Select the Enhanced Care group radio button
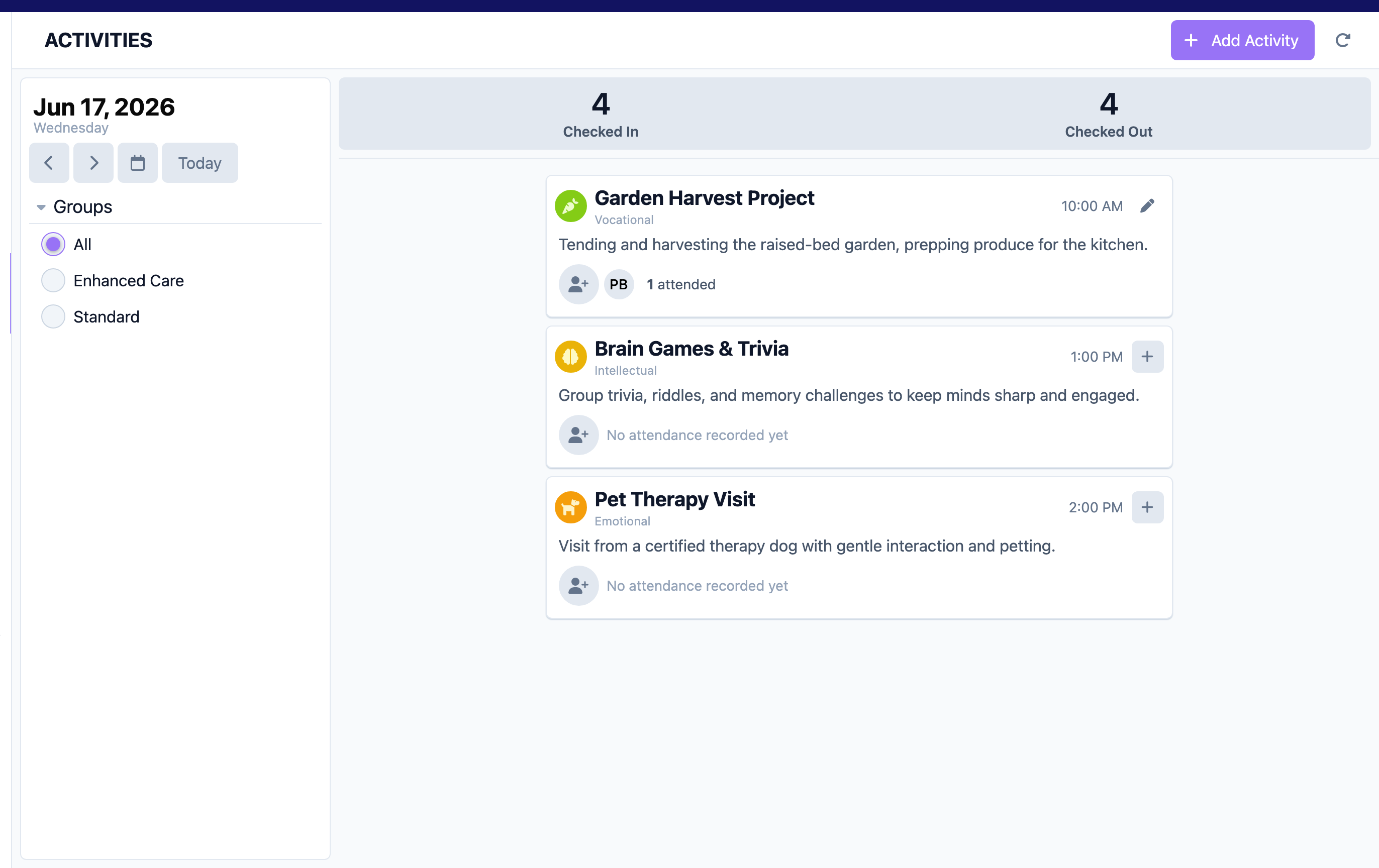Viewport: 1379px width, 868px height. click(x=53, y=281)
